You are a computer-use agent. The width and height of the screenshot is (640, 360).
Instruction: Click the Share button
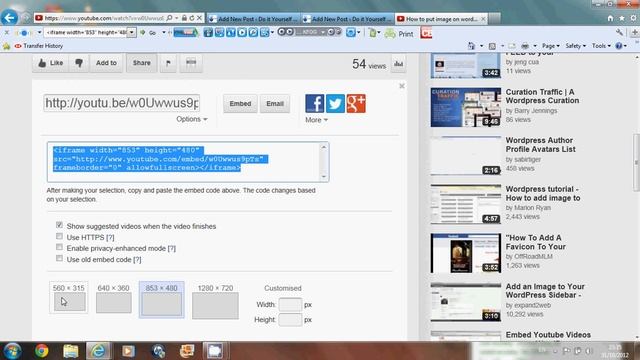tap(142, 63)
